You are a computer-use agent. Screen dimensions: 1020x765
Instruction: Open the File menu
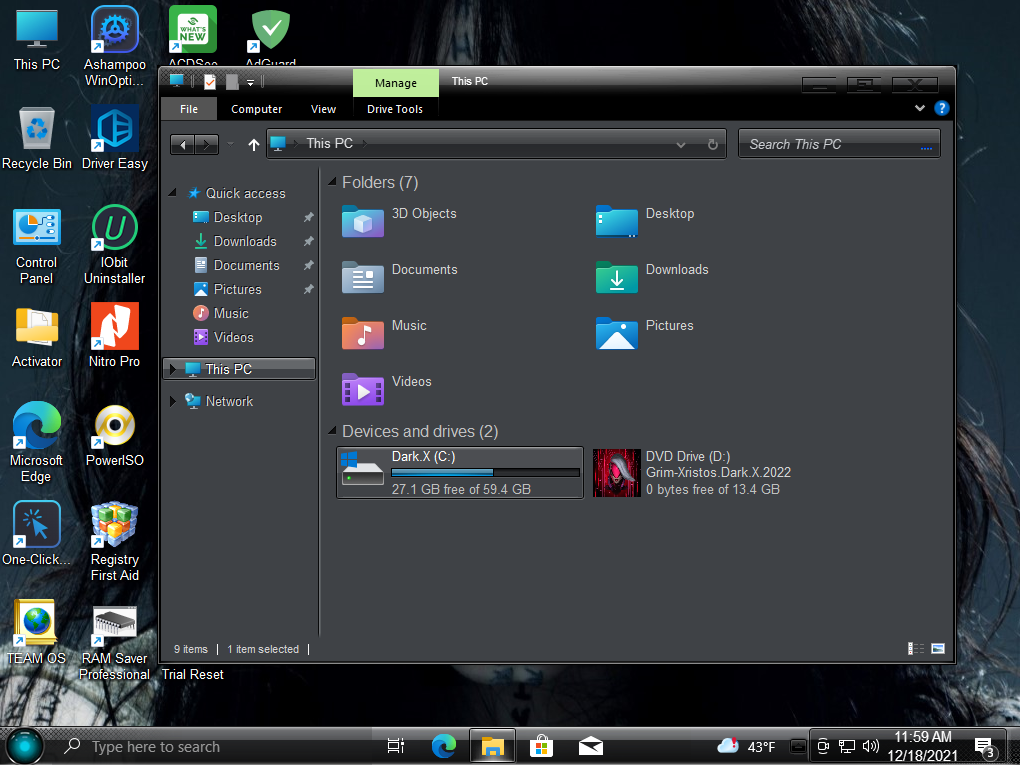pyautogui.click(x=189, y=109)
